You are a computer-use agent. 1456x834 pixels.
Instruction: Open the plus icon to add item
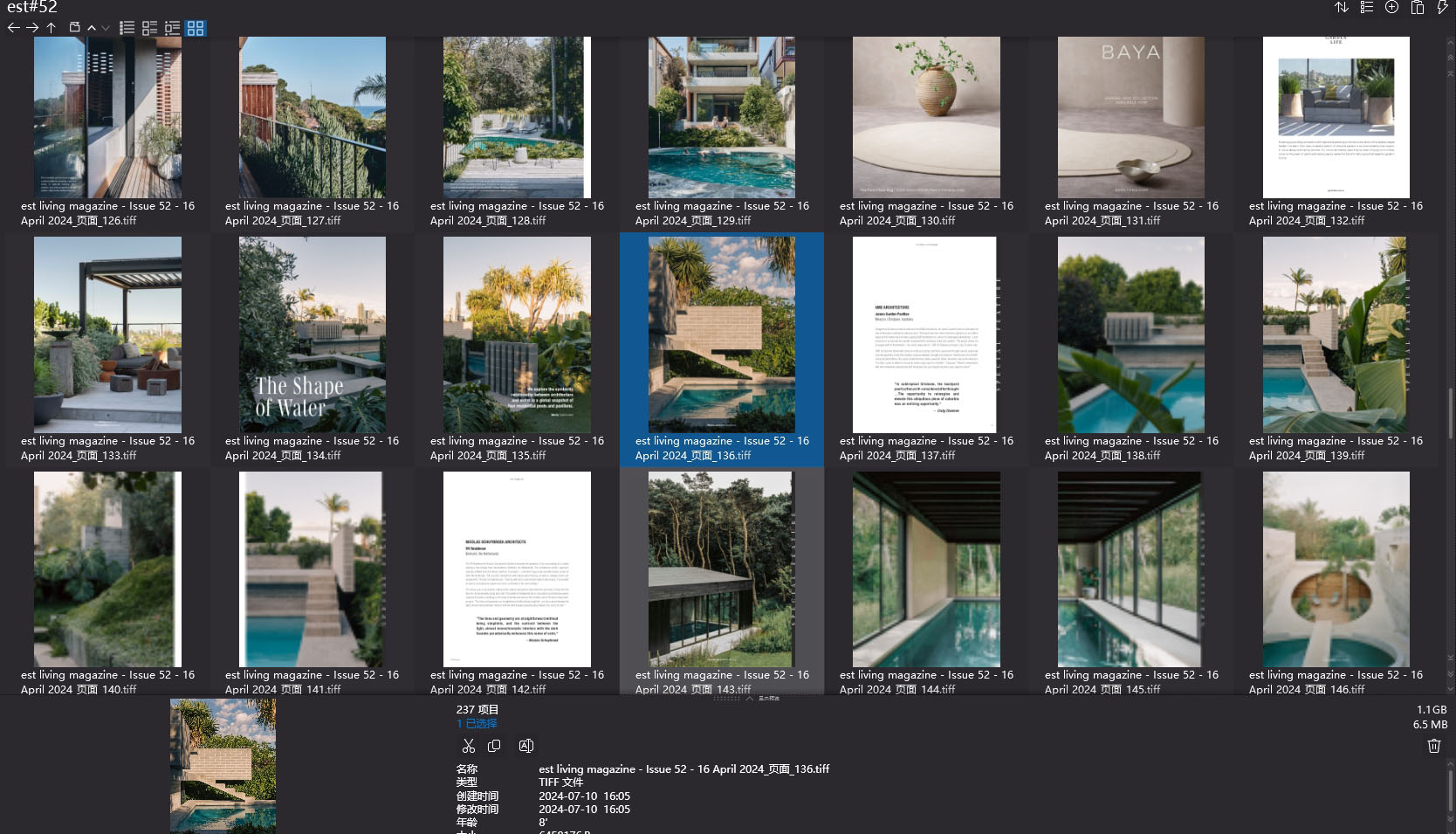click(1391, 7)
